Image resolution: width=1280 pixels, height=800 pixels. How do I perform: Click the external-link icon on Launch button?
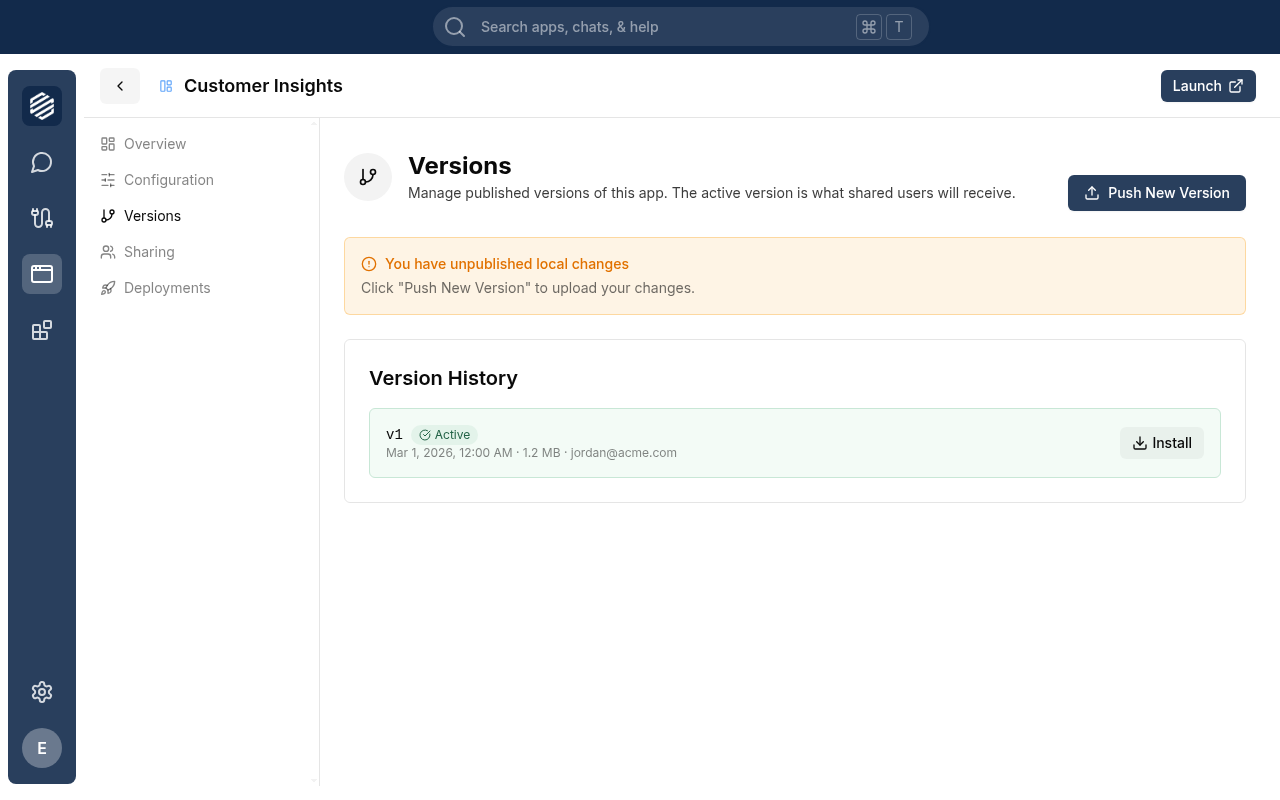(x=1236, y=86)
